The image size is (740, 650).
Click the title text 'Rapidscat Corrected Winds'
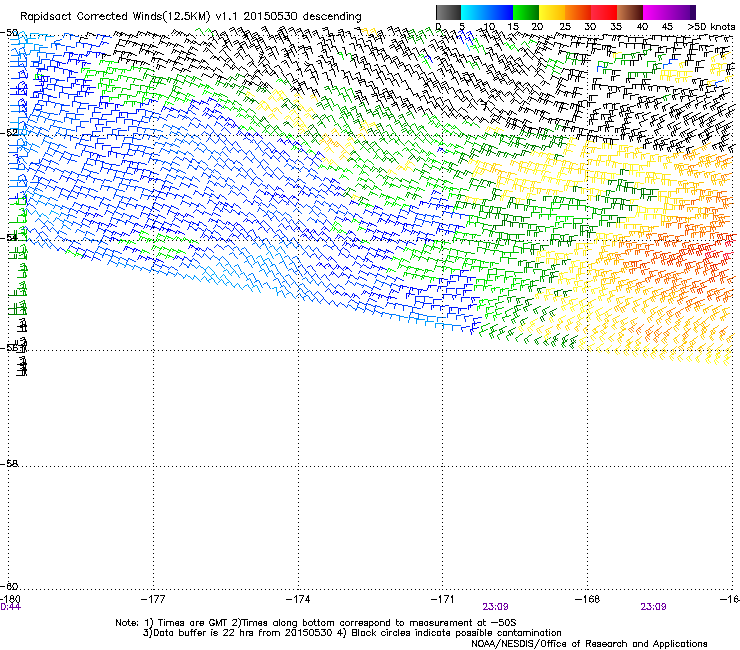[91, 17]
